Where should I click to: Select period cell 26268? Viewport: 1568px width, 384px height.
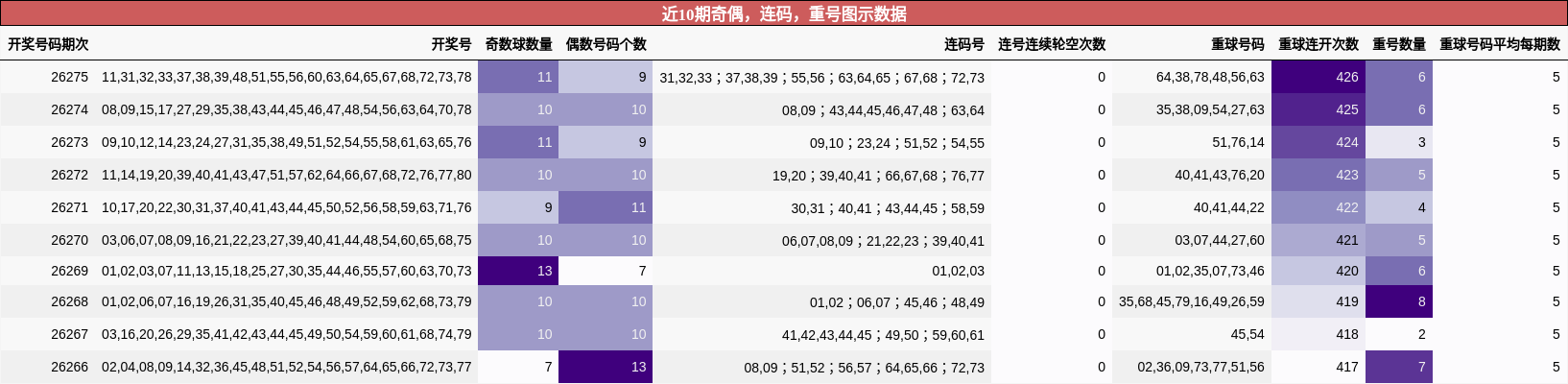click(48, 301)
